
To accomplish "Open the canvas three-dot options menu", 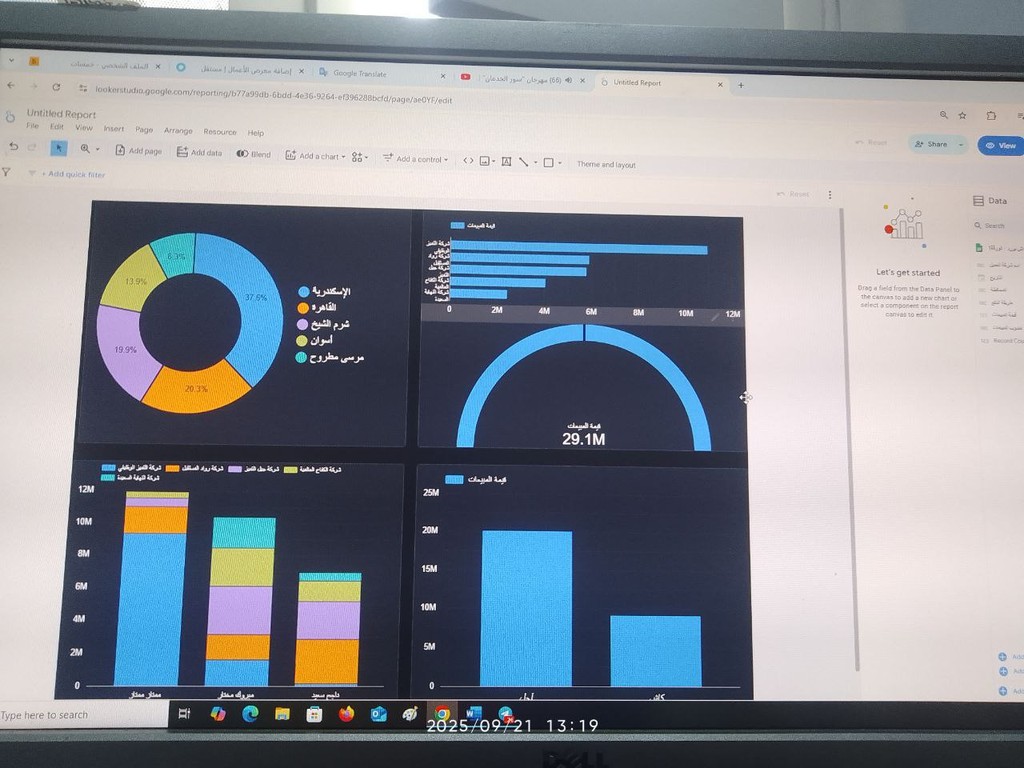I will pyautogui.click(x=830, y=195).
